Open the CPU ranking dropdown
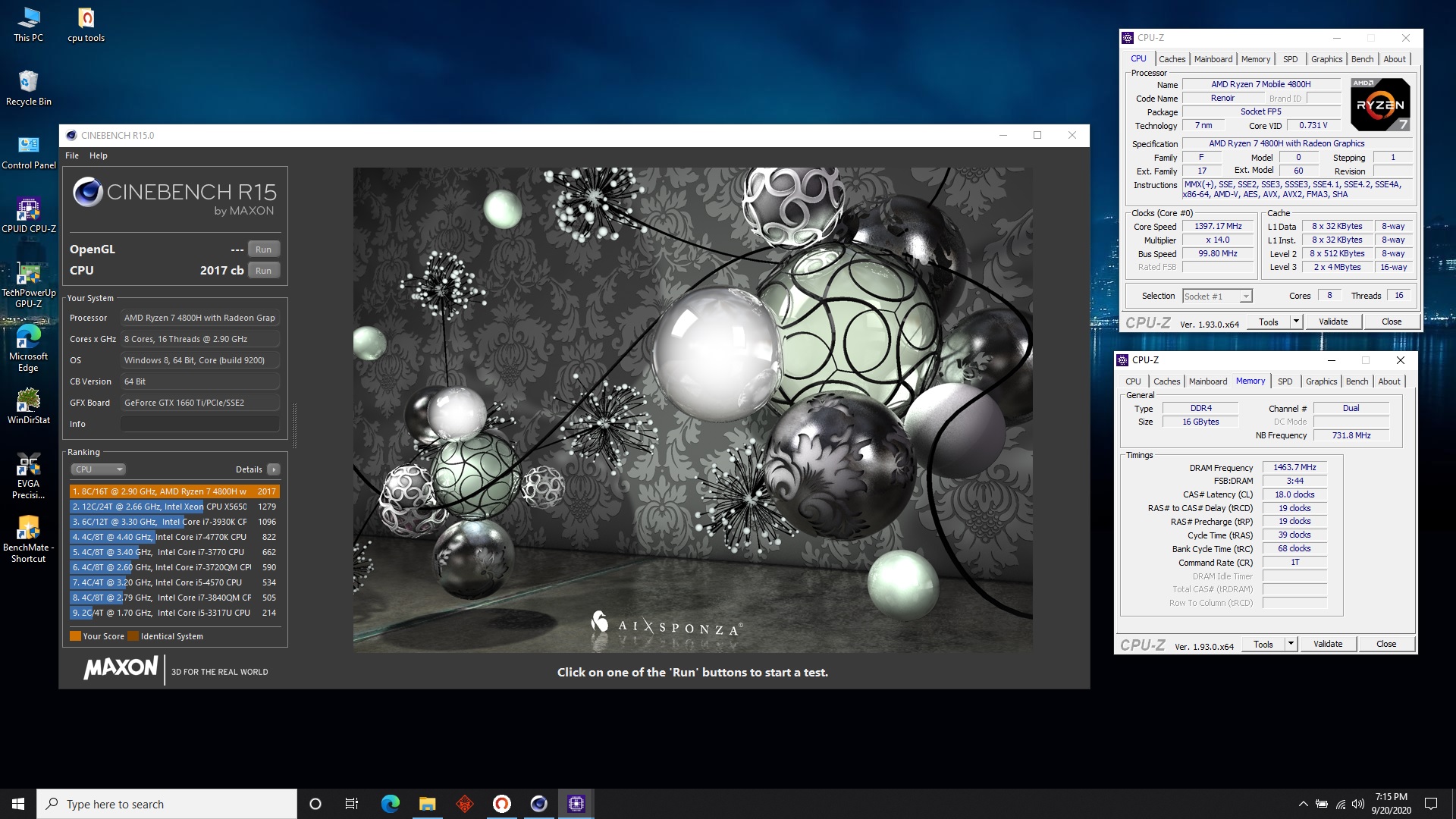Screen dimensions: 1456x819 tap(98, 469)
